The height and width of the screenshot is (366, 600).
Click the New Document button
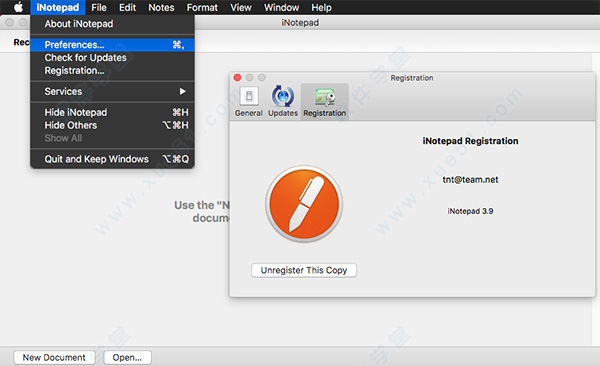54,358
